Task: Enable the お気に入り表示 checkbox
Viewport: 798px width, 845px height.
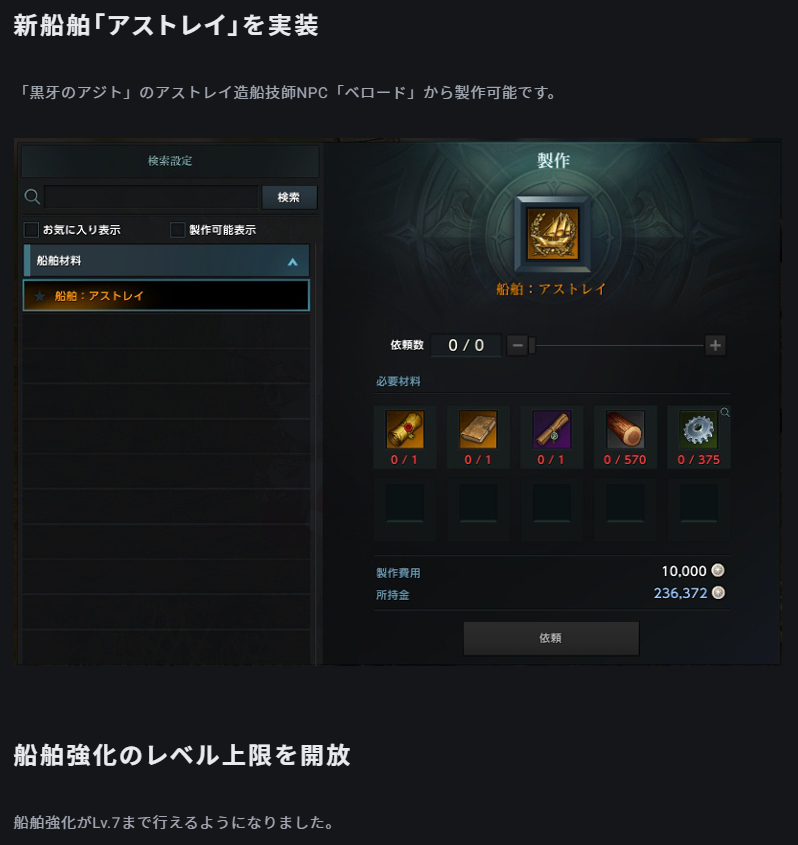Action: 31,230
